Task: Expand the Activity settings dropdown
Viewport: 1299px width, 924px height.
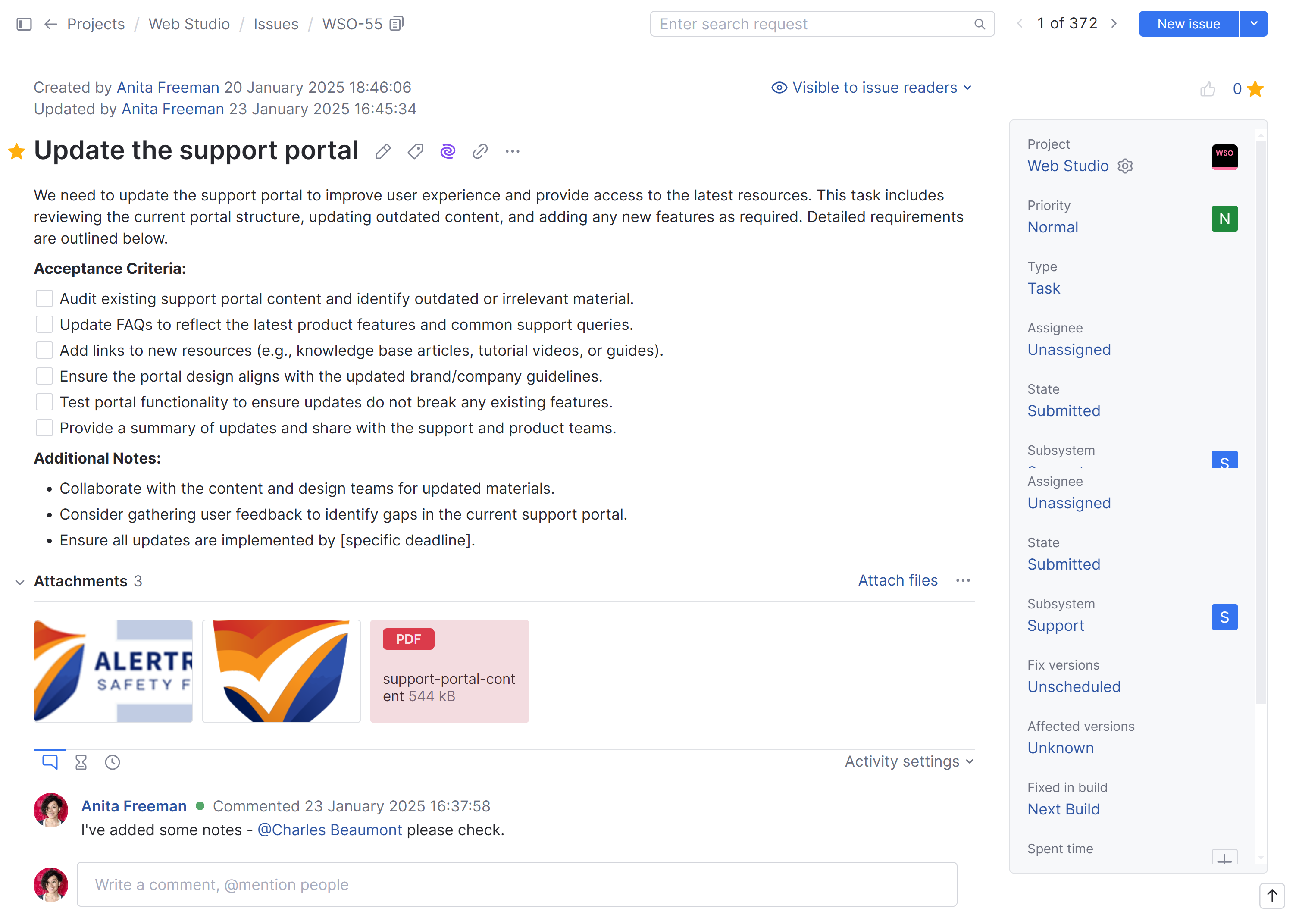Action: point(909,761)
